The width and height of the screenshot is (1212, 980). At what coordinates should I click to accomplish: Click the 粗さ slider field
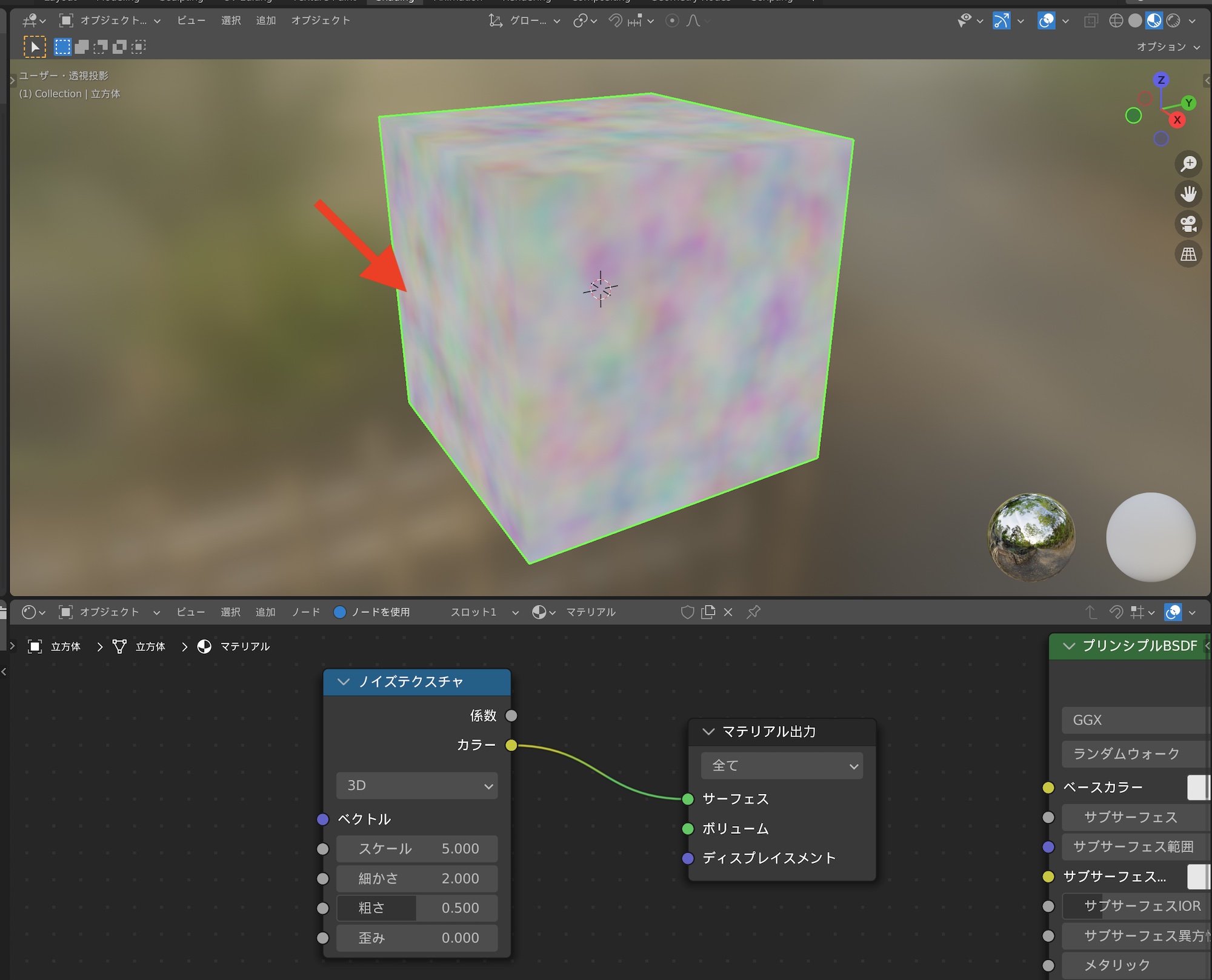[417, 908]
